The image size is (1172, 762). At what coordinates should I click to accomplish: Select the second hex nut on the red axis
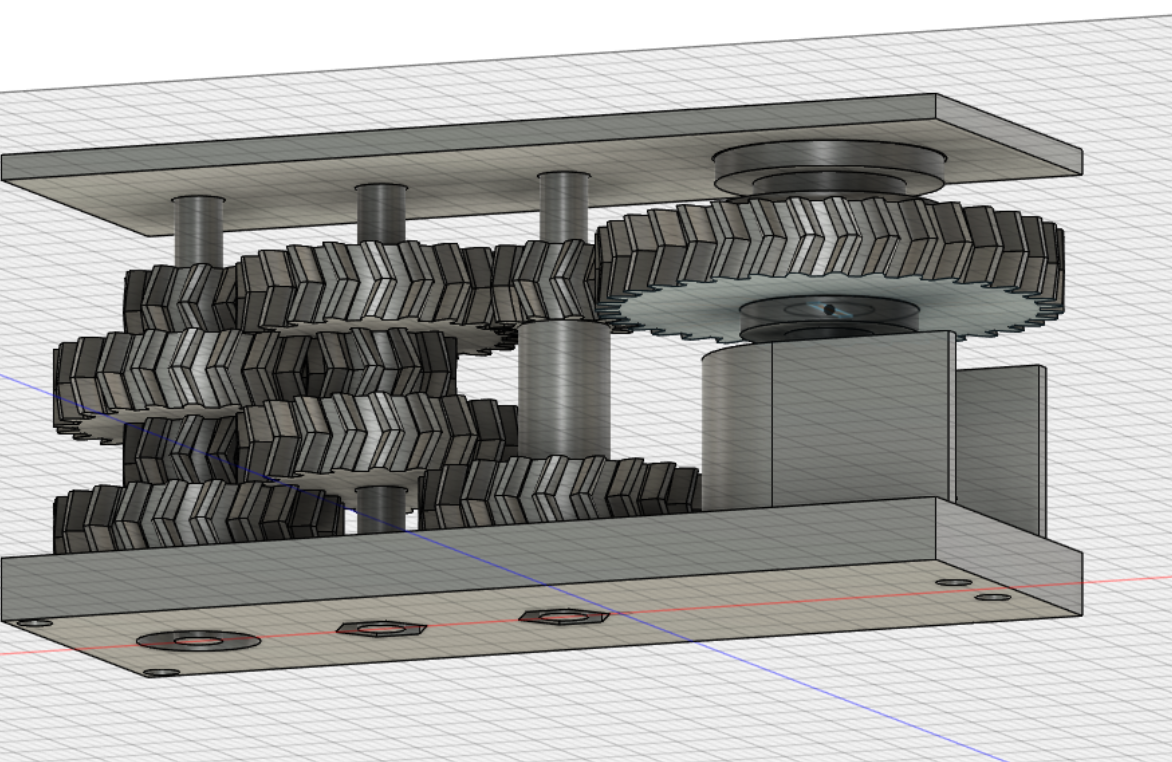click(x=564, y=617)
